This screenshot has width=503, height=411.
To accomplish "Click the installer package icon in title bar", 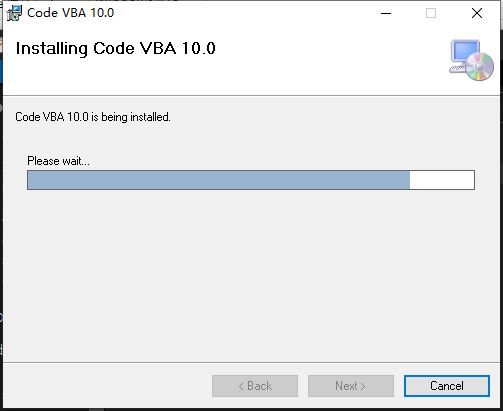I will click(14, 13).
